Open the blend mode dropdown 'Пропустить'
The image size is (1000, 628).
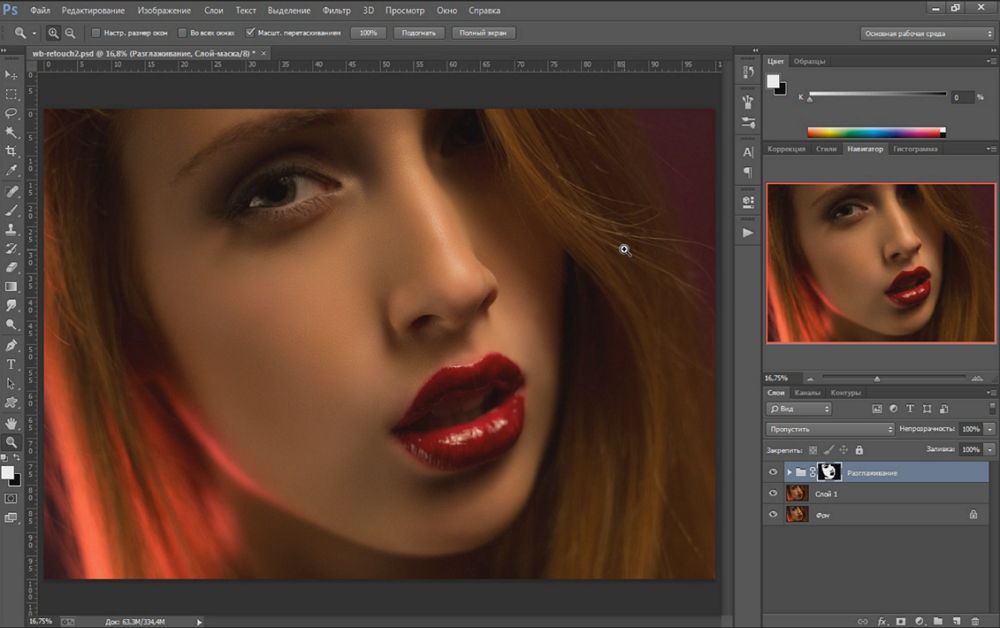coord(830,429)
